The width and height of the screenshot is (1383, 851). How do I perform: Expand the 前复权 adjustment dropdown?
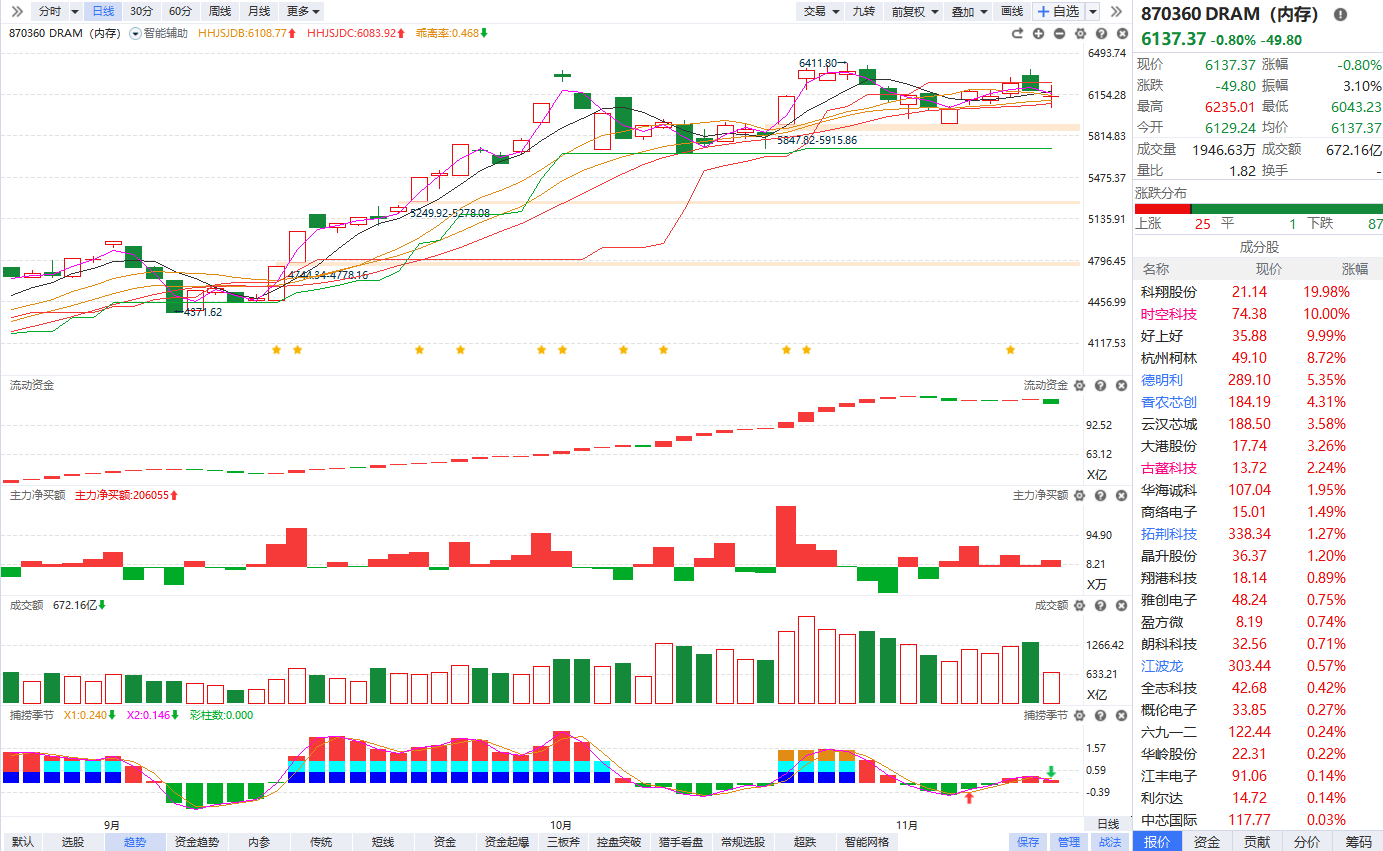click(x=915, y=11)
